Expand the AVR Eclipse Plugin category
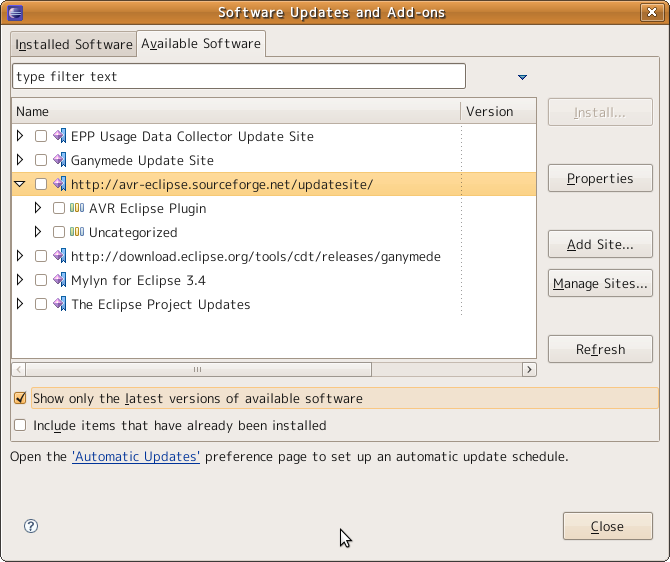 [38, 208]
